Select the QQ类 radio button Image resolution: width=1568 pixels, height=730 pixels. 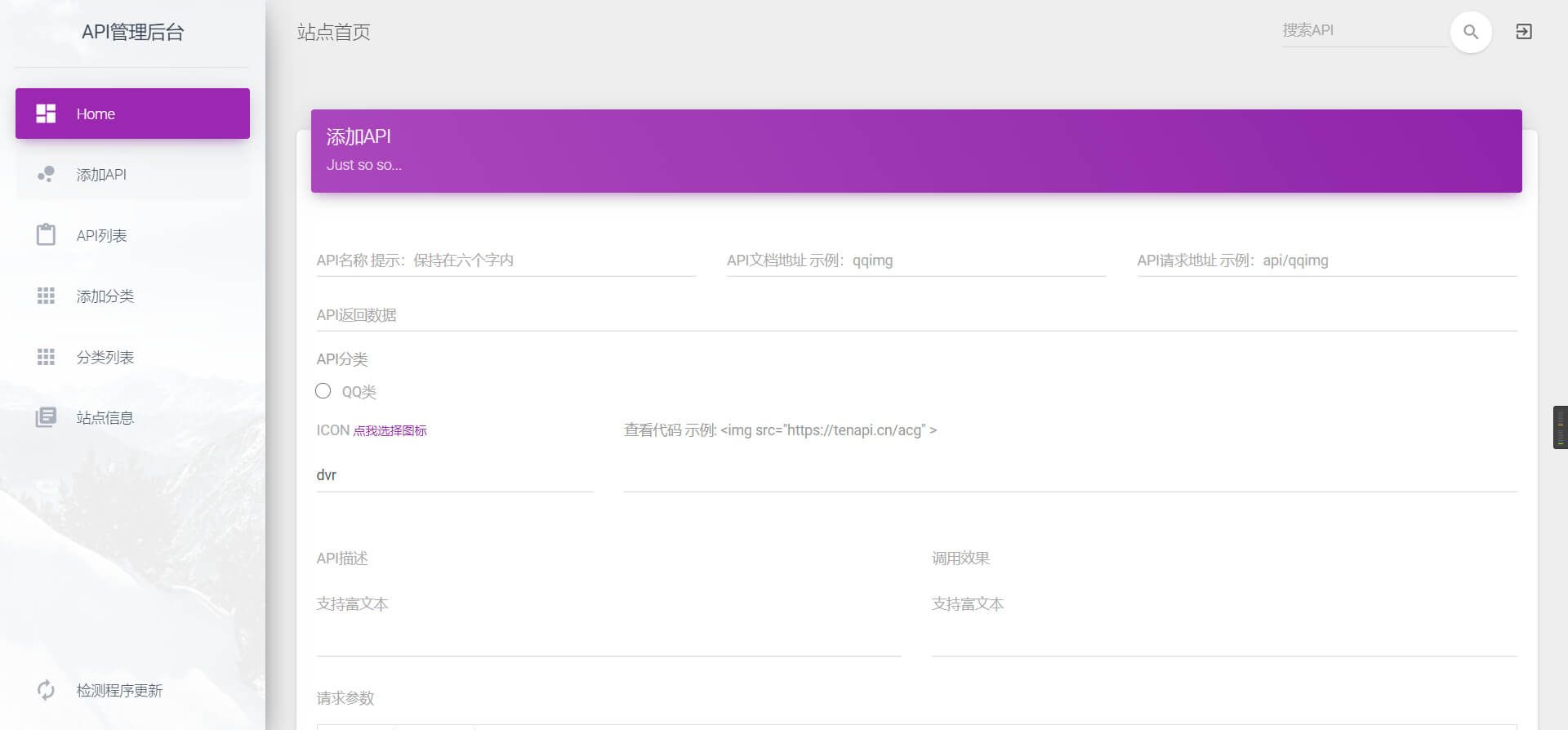pos(323,391)
